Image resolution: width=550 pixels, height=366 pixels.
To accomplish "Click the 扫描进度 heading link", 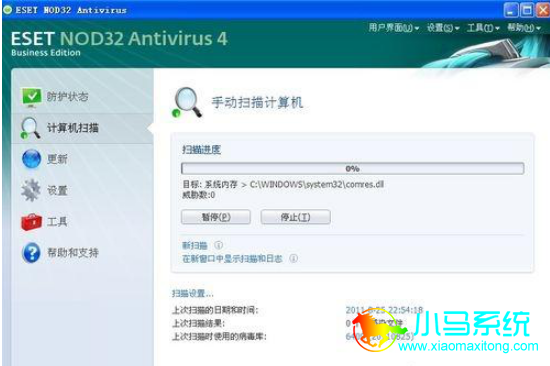I will [201, 149].
